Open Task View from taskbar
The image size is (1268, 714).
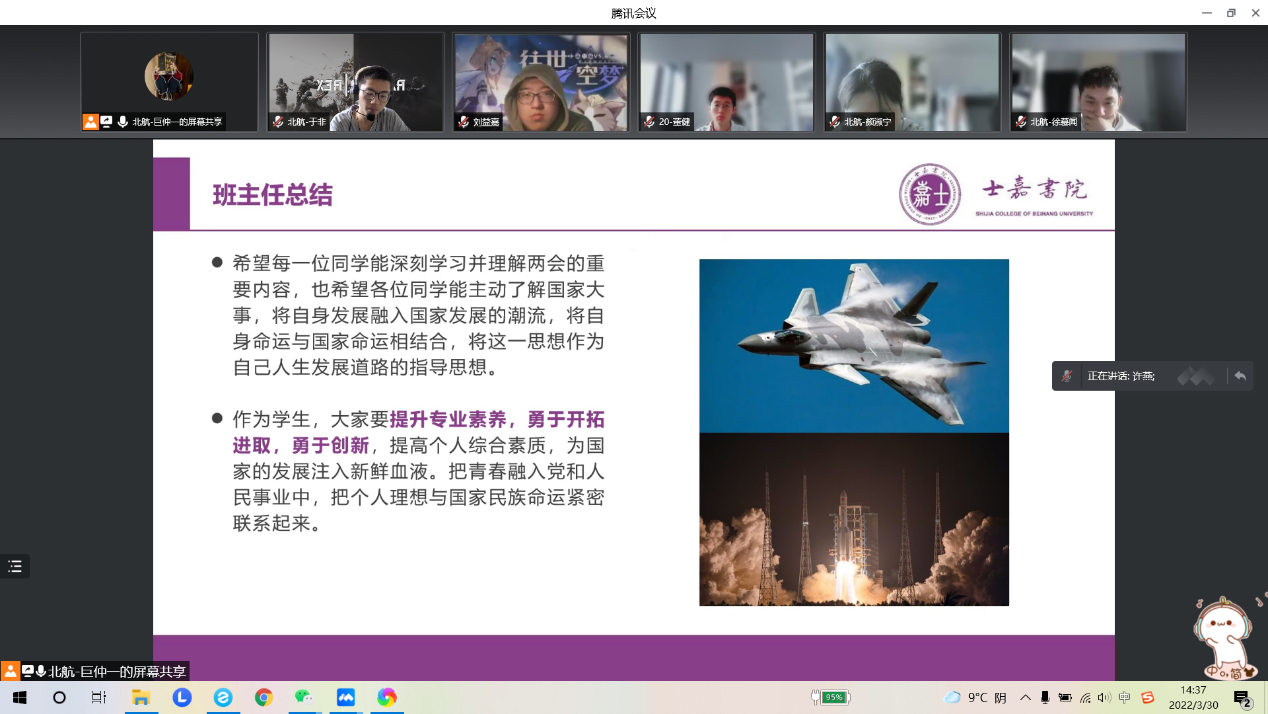pyautogui.click(x=99, y=698)
